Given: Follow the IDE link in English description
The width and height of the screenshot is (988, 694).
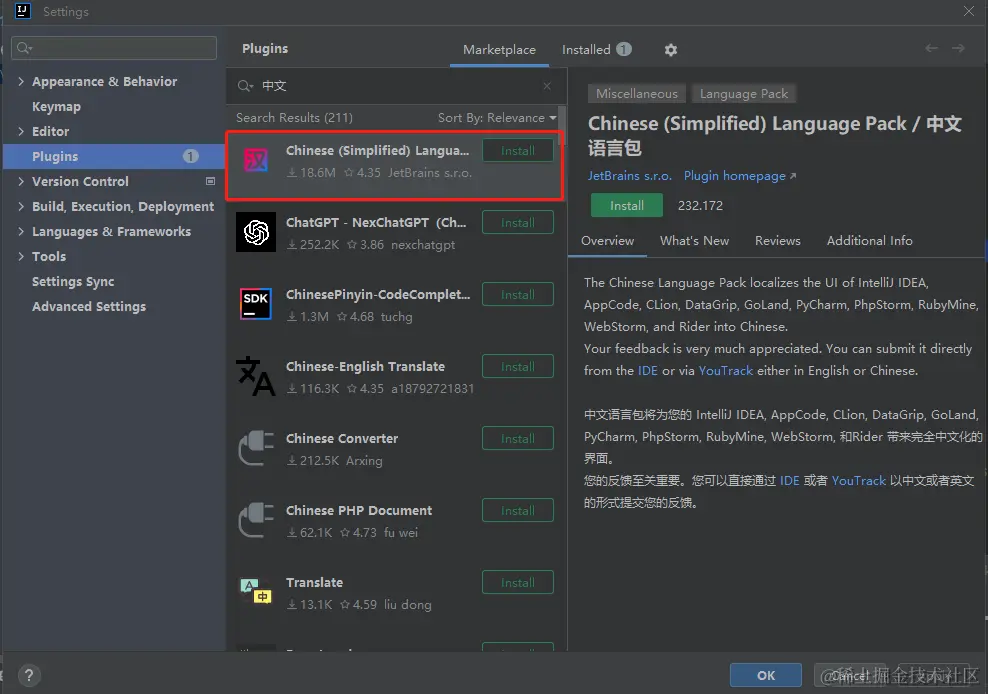Looking at the screenshot, I should [648, 371].
